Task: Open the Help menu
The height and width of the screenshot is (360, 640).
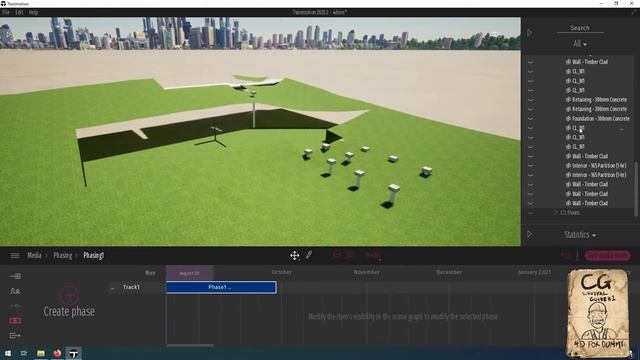Action: 33,12
